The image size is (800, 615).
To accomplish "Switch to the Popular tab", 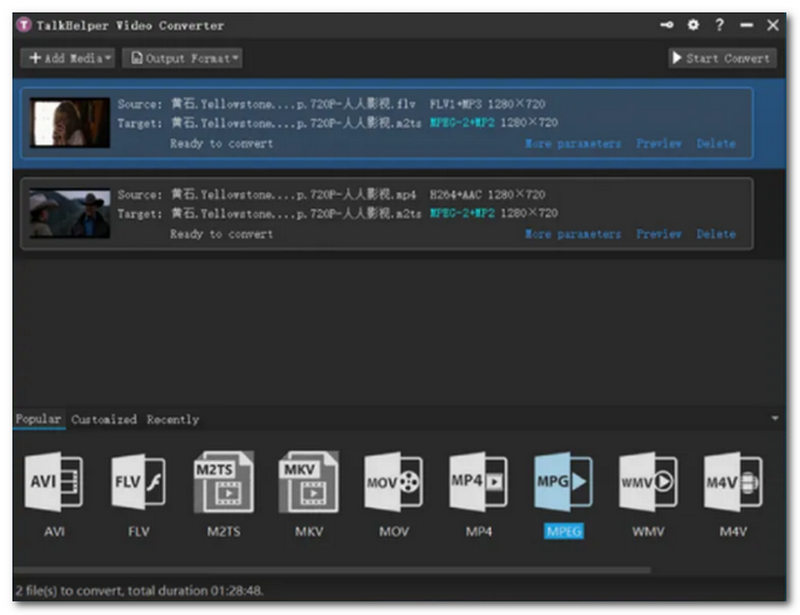I will click(x=39, y=419).
